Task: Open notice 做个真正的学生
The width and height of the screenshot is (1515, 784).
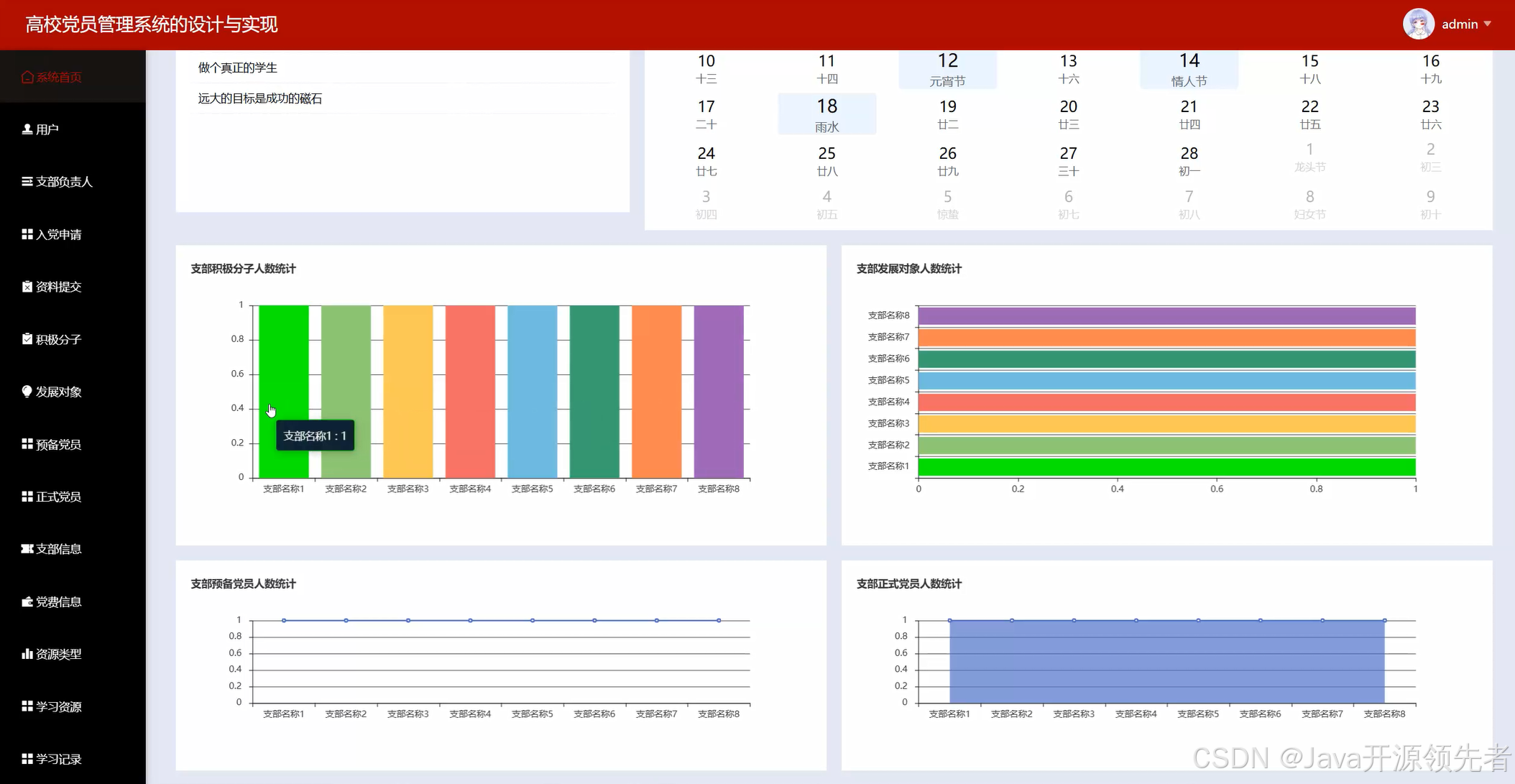Action: coord(238,68)
